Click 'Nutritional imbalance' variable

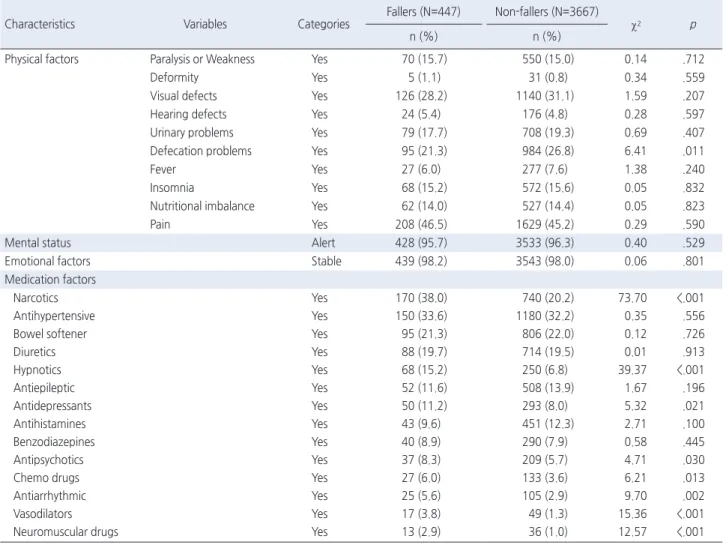[x=202, y=206]
